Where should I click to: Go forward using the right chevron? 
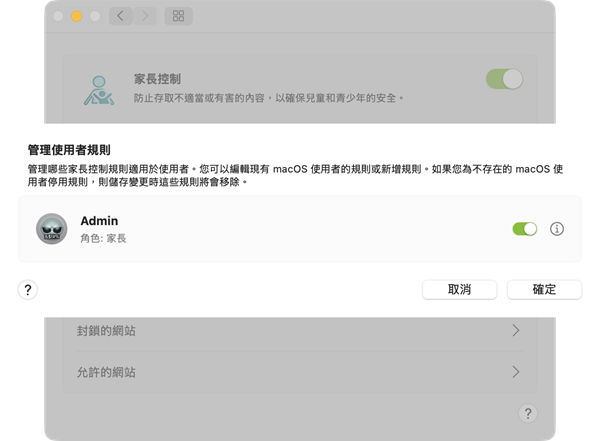pyautogui.click(x=145, y=16)
